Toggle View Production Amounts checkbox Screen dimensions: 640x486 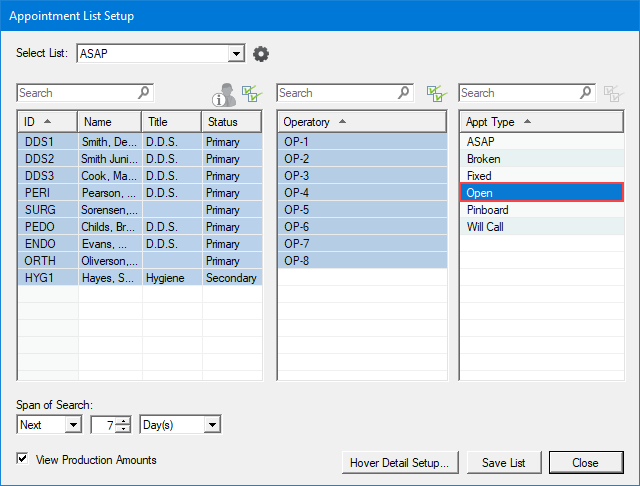pyautogui.click(x=23, y=460)
